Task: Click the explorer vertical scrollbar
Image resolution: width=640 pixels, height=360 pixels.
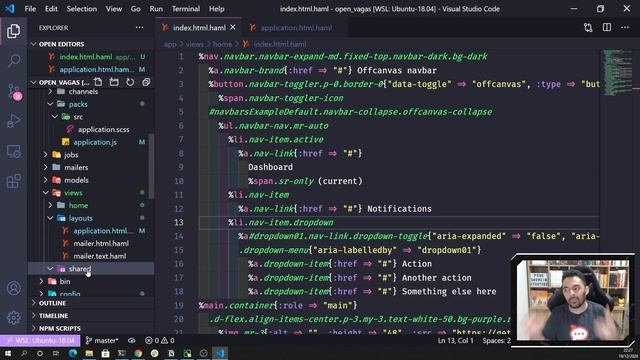Action: coord(152,166)
